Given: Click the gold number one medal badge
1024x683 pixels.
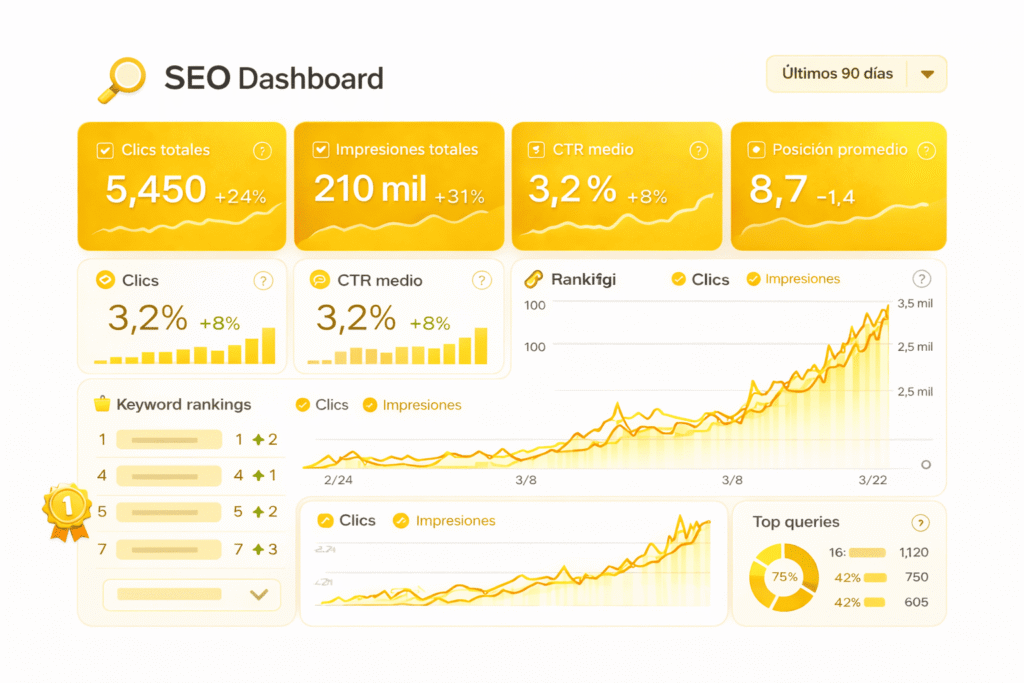Looking at the screenshot, I should point(67,508).
